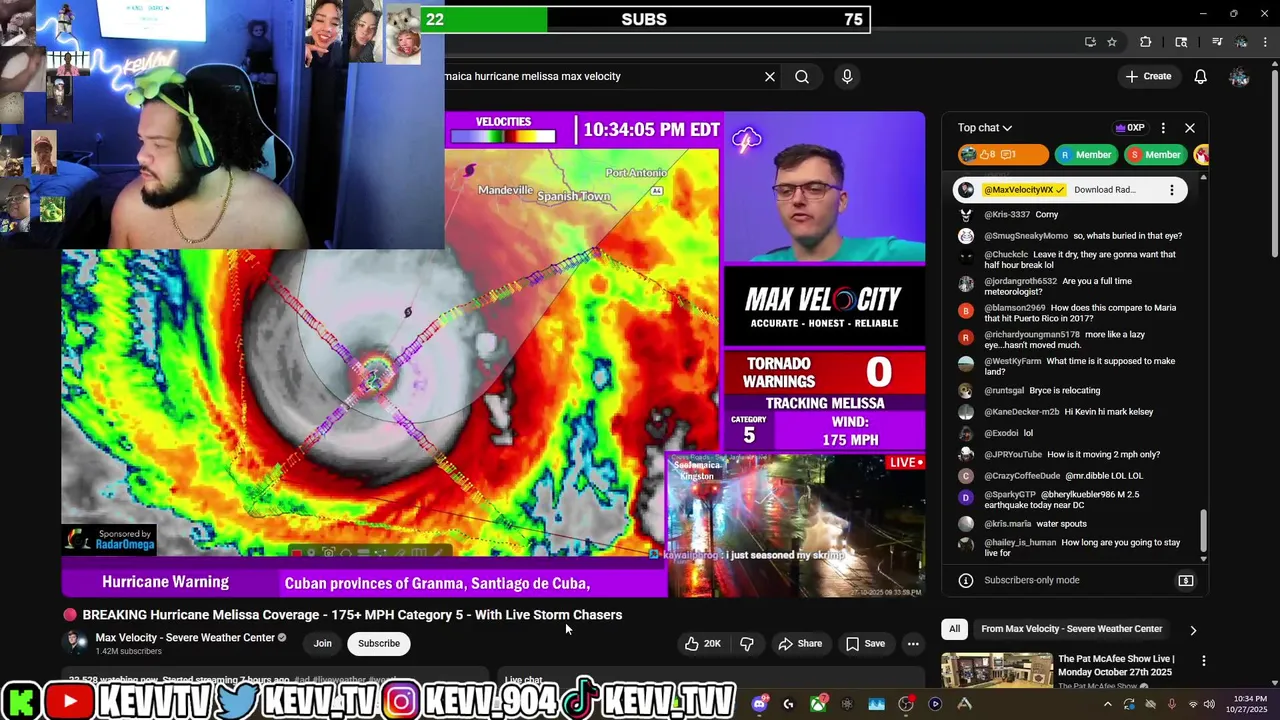The width and height of the screenshot is (1280, 720).
Task: Click the SUBS goal progress bar overlay
Action: click(645, 19)
